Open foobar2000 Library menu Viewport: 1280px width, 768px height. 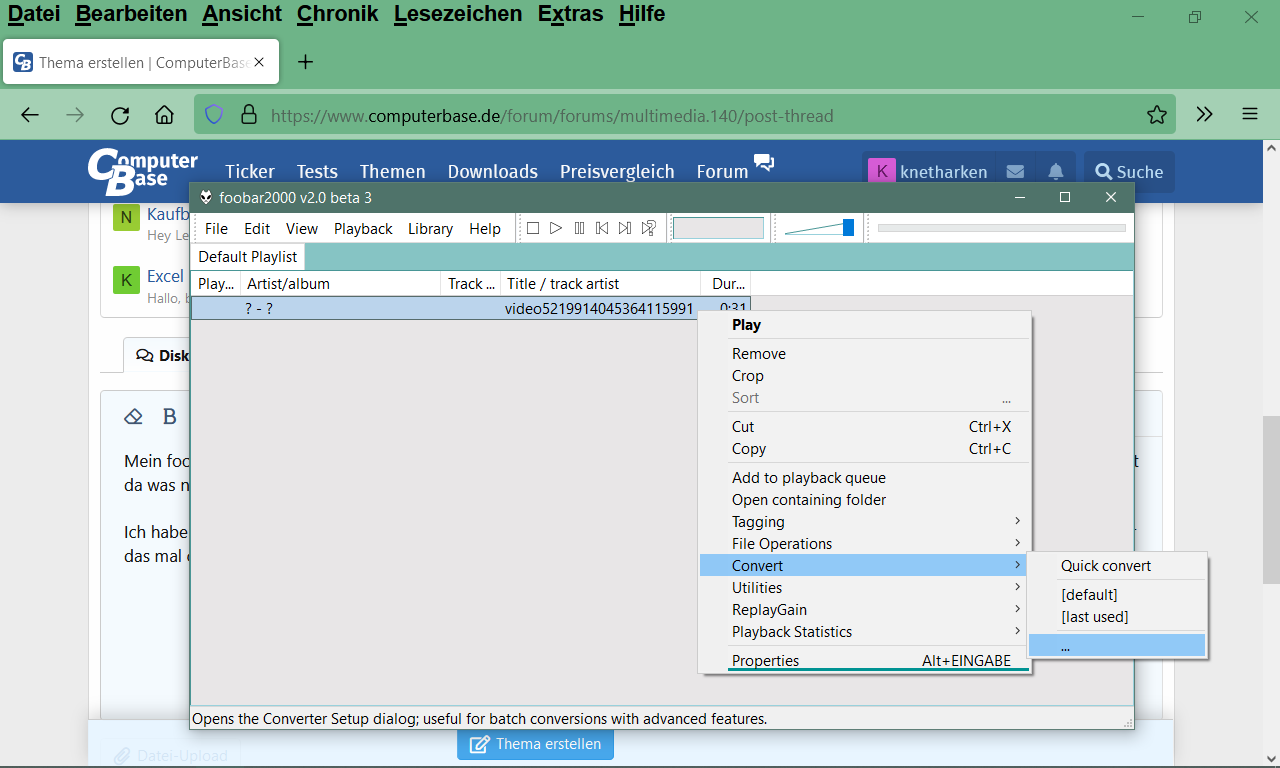[430, 228]
